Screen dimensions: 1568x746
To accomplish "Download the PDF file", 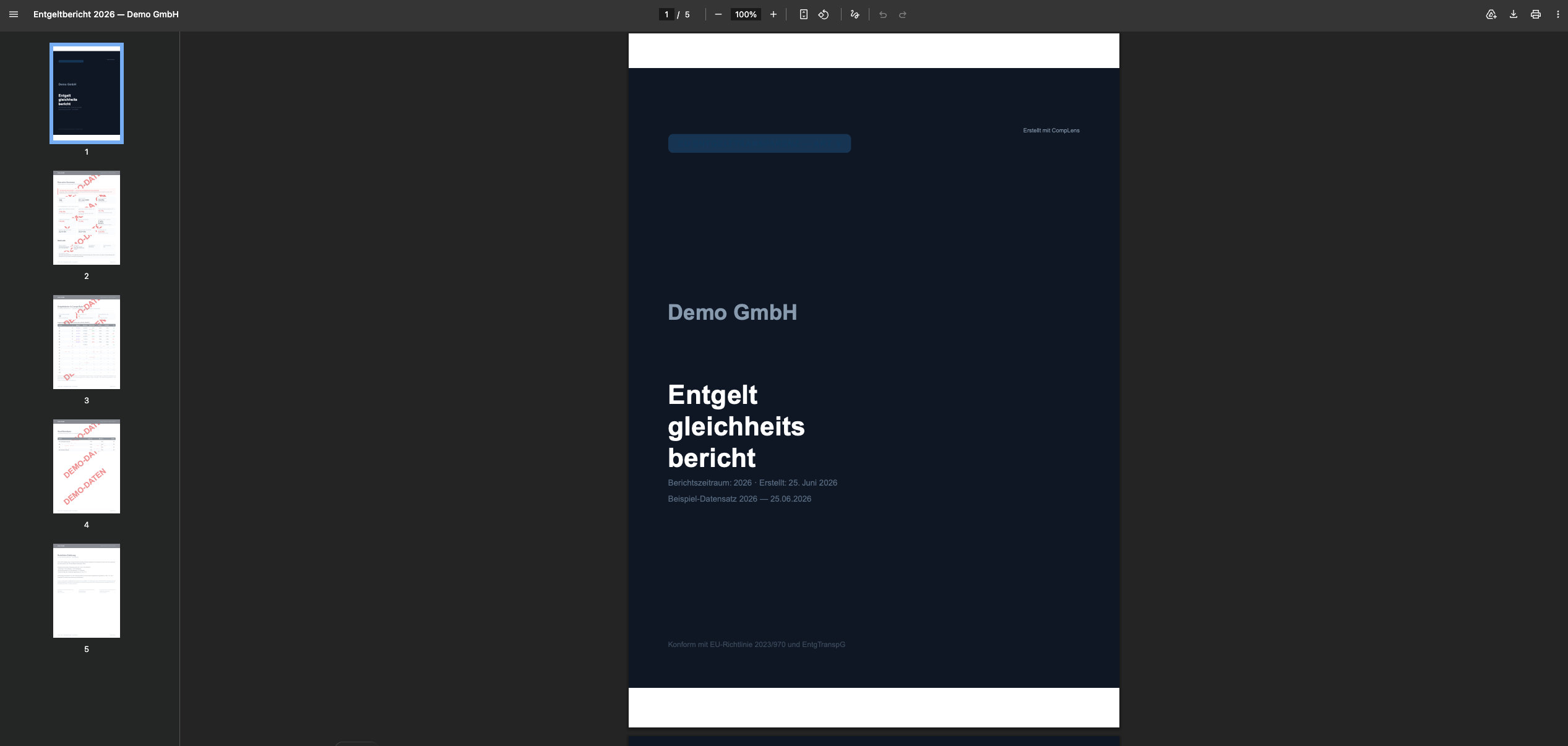I will [x=1514, y=14].
